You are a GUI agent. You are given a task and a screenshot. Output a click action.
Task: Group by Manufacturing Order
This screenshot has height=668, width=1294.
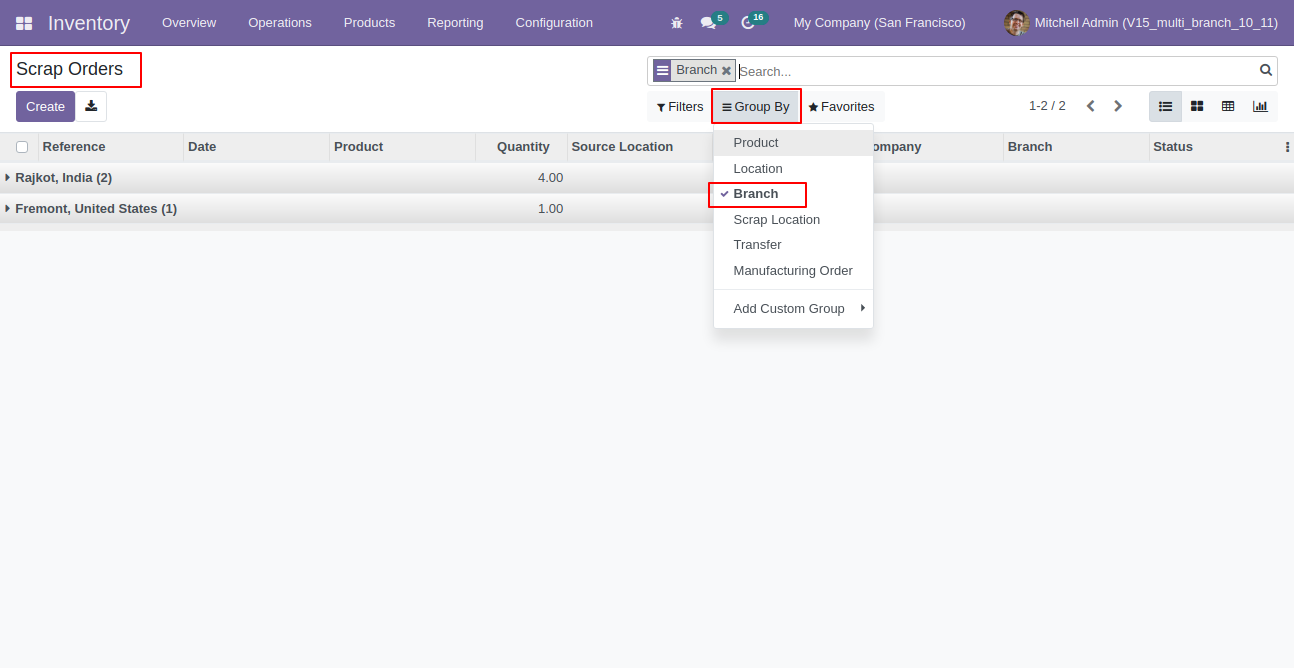(x=793, y=271)
